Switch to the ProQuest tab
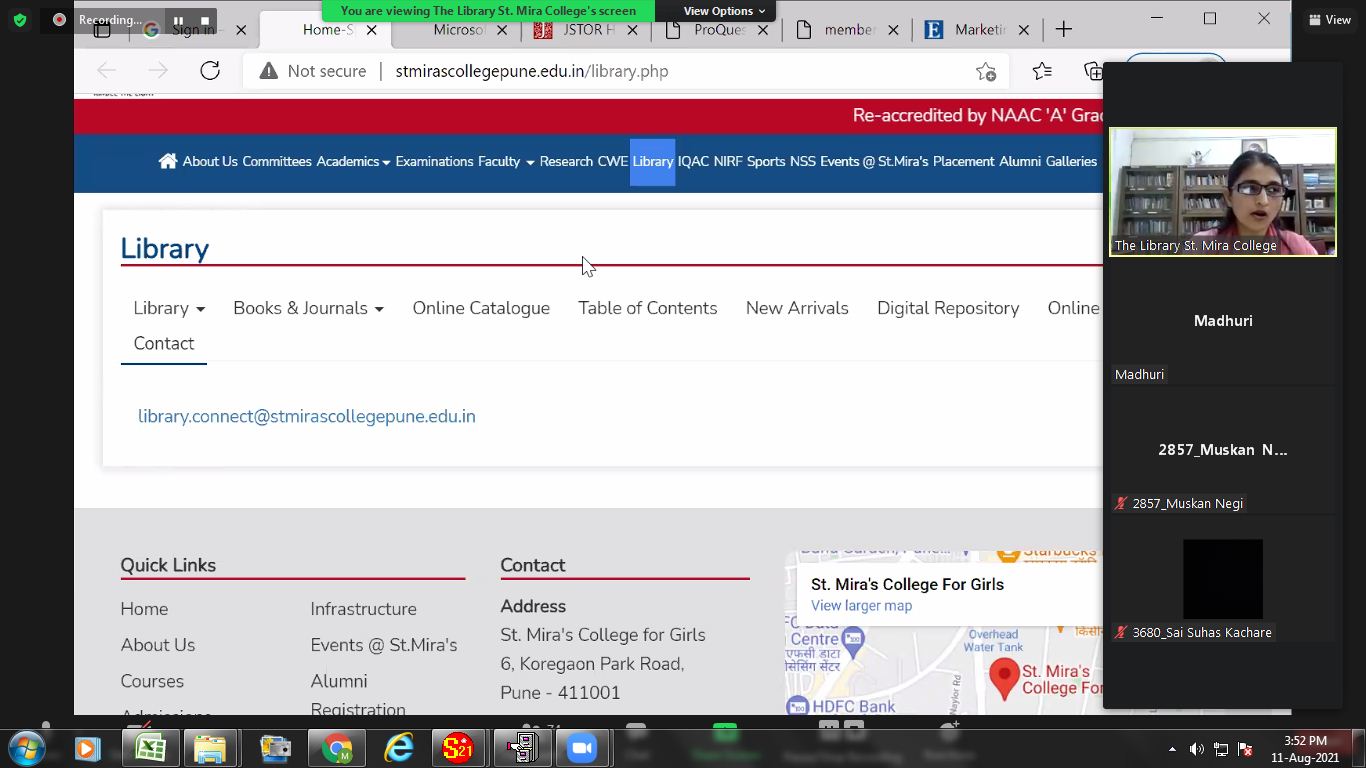The height and width of the screenshot is (768, 1366). point(716,30)
